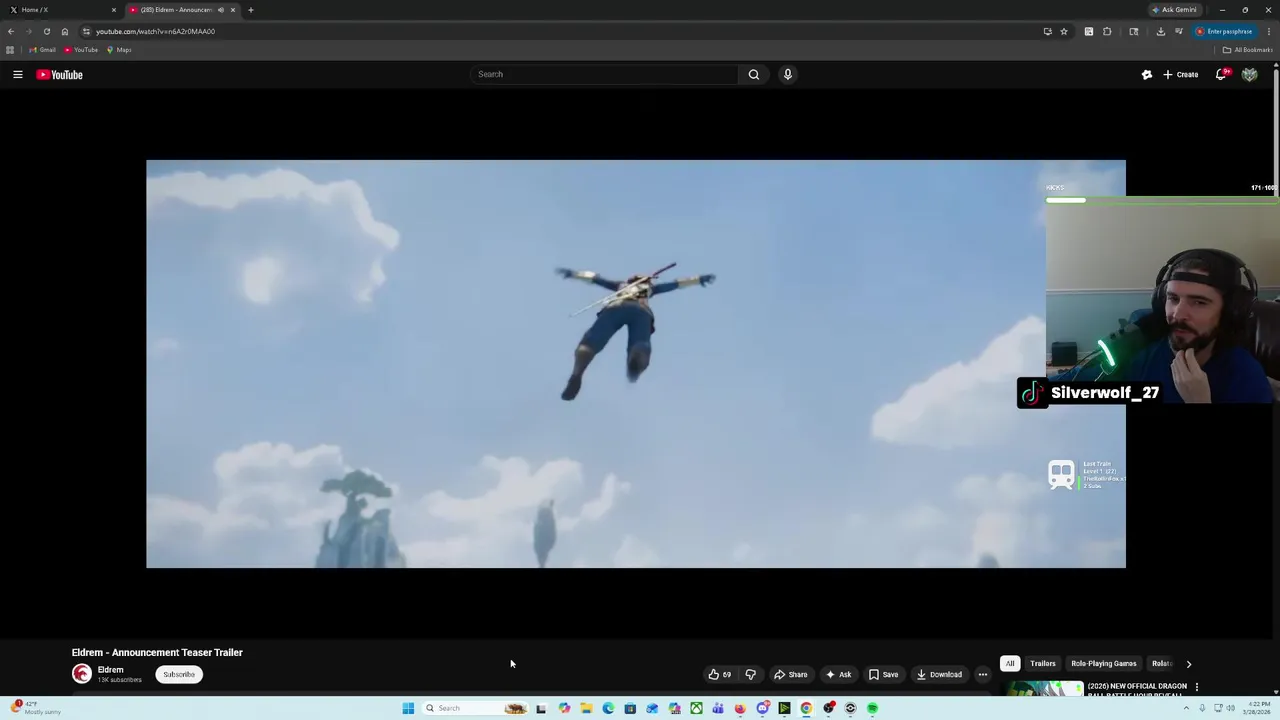Viewport: 1280px width, 720px height.
Task: Open the Chrome downloads icon
Action: pos(1161,31)
